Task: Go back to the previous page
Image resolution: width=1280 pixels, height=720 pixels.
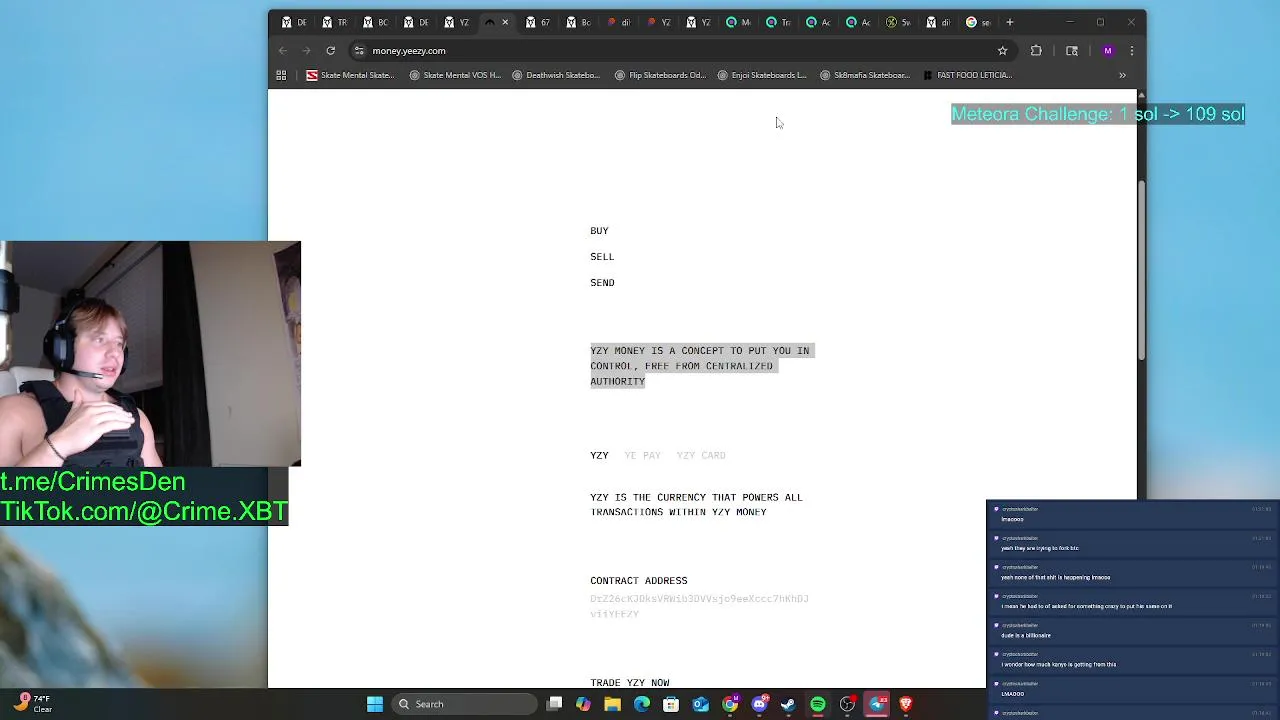Action: [x=283, y=51]
